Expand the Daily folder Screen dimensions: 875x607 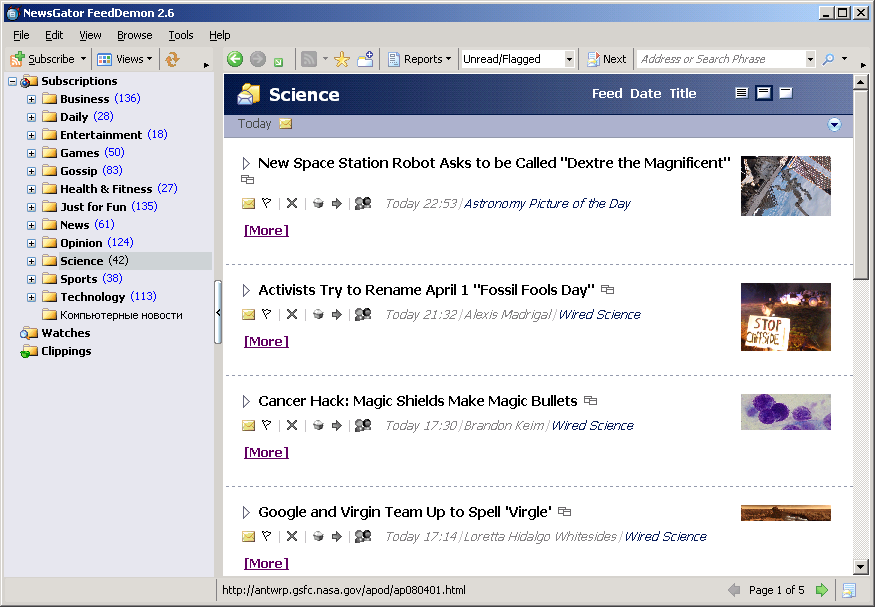point(32,117)
